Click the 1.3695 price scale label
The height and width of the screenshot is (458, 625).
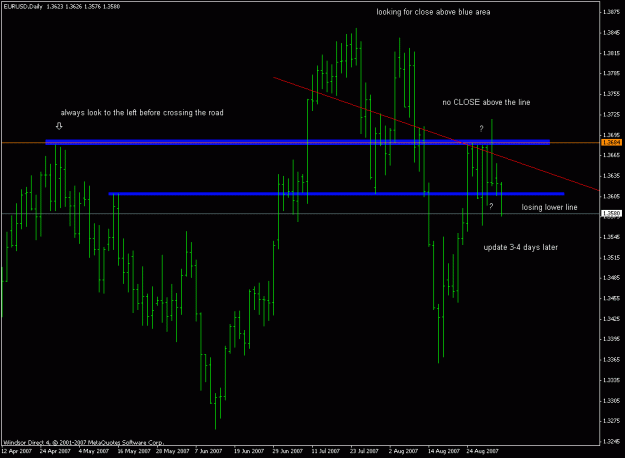tap(611, 135)
